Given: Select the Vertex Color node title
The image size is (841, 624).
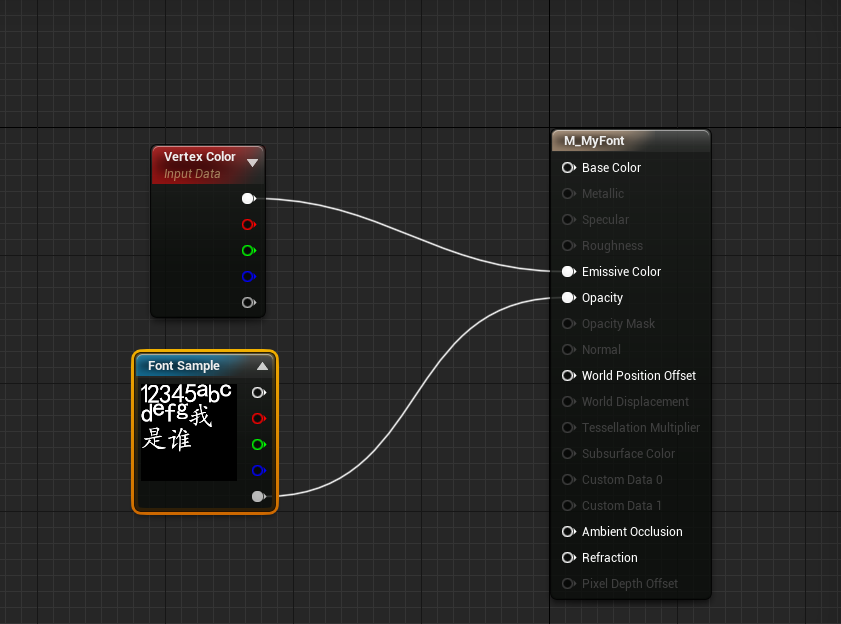Looking at the screenshot, I should [x=200, y=157].
